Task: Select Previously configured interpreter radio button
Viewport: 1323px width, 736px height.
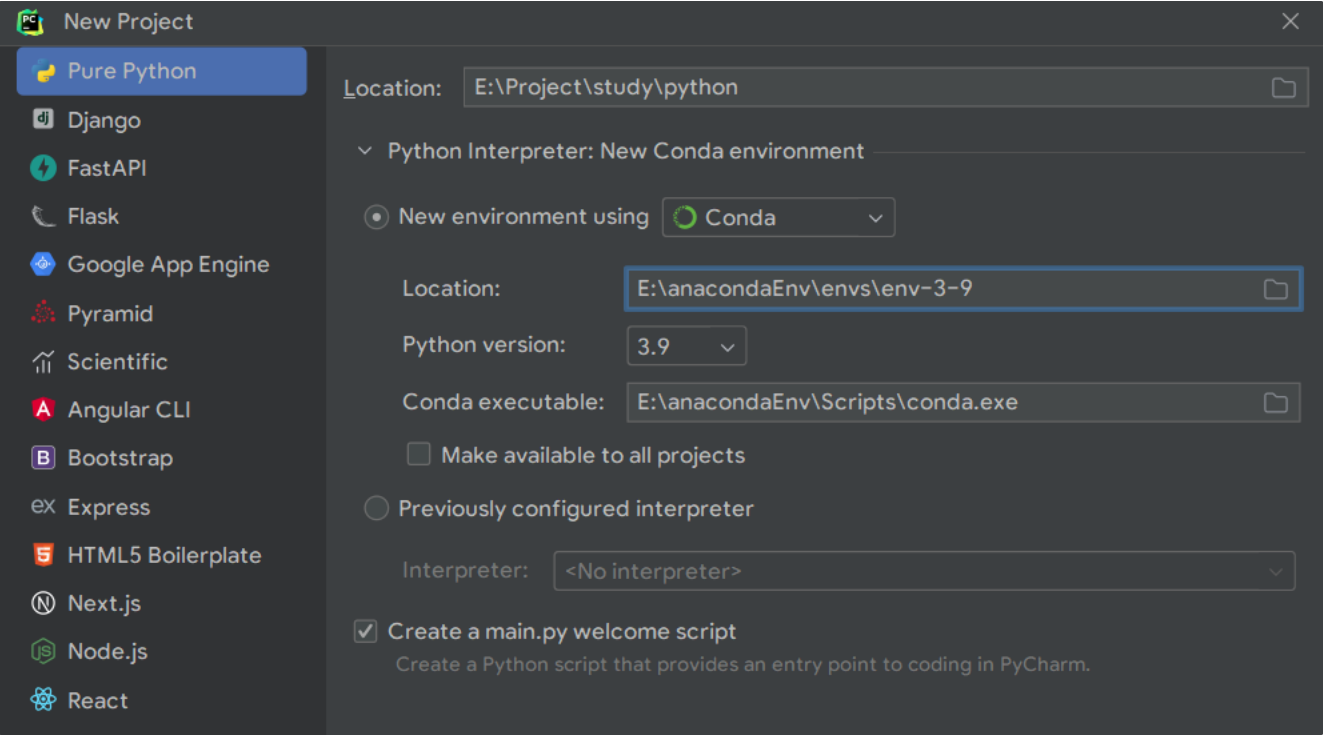Action: tap(376, 509)
